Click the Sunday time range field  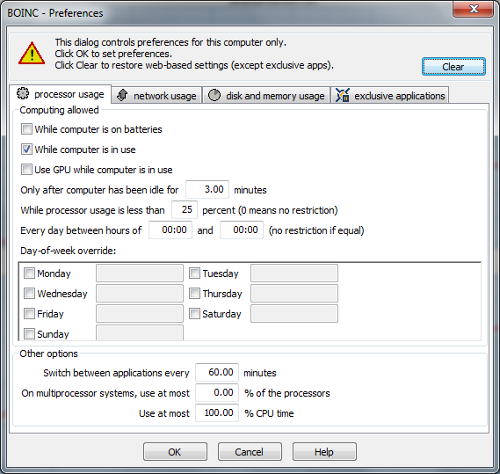[140, 333]
